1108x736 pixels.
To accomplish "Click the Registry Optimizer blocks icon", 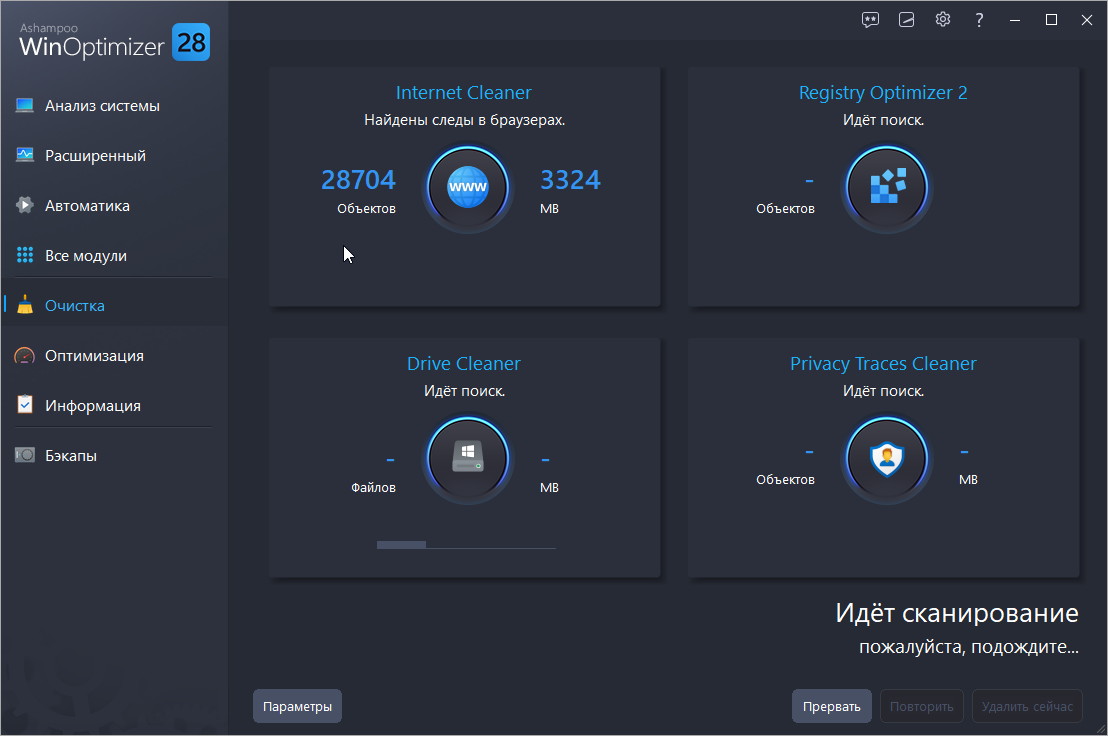I will [886, 188].
